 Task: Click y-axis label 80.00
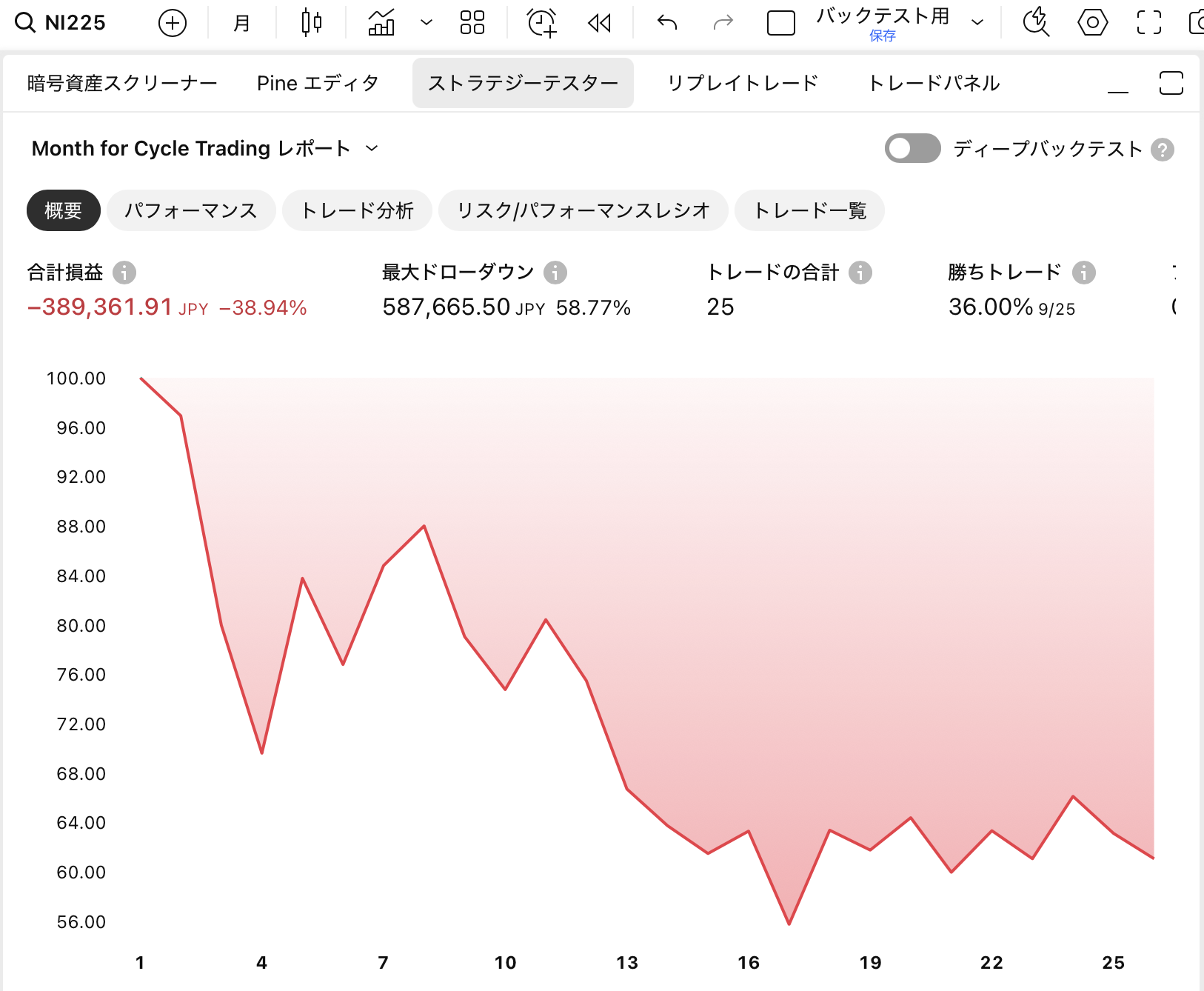pos(81,625)
